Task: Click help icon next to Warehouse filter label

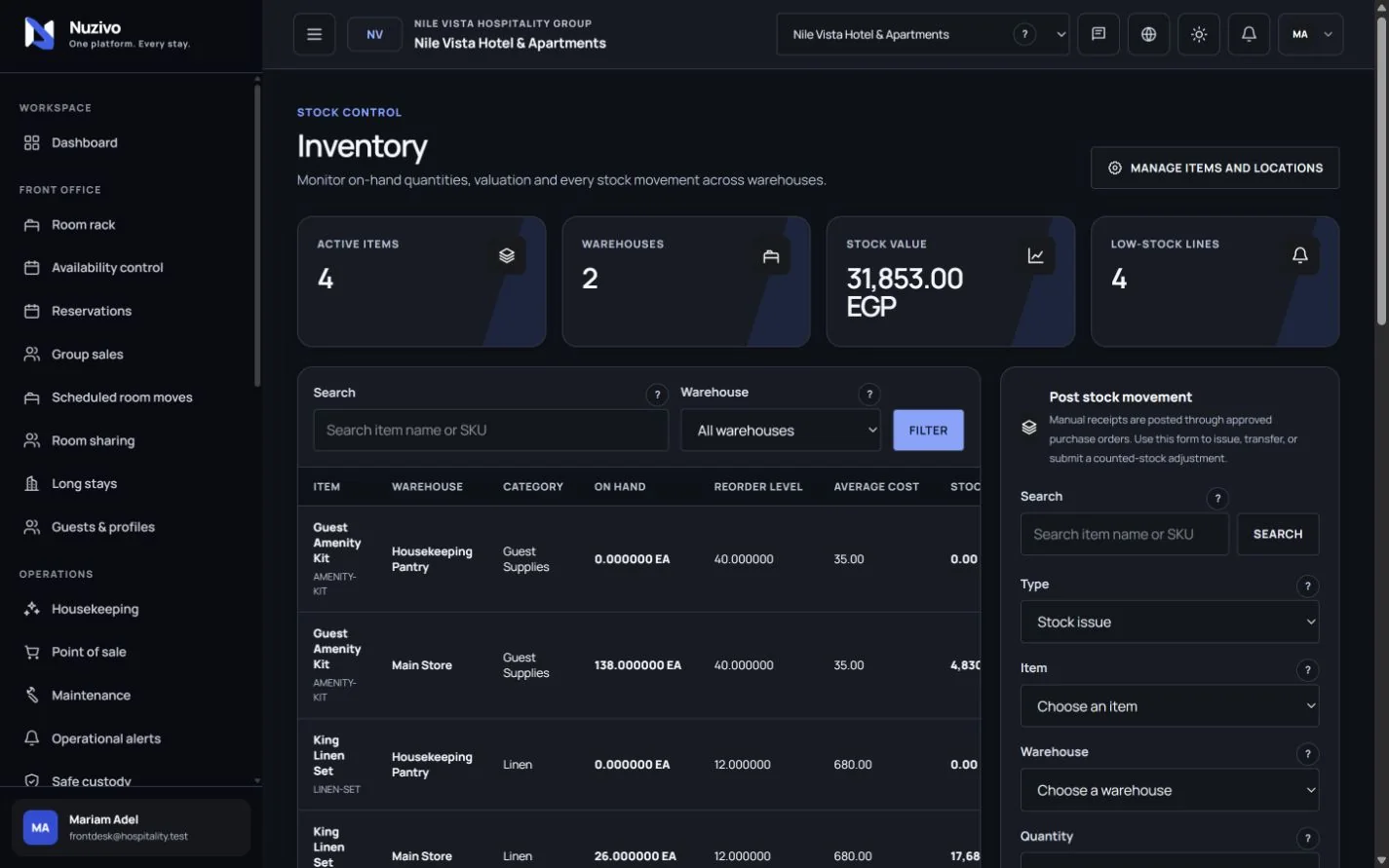Action: pyautogui.click(x=868, y=395)
